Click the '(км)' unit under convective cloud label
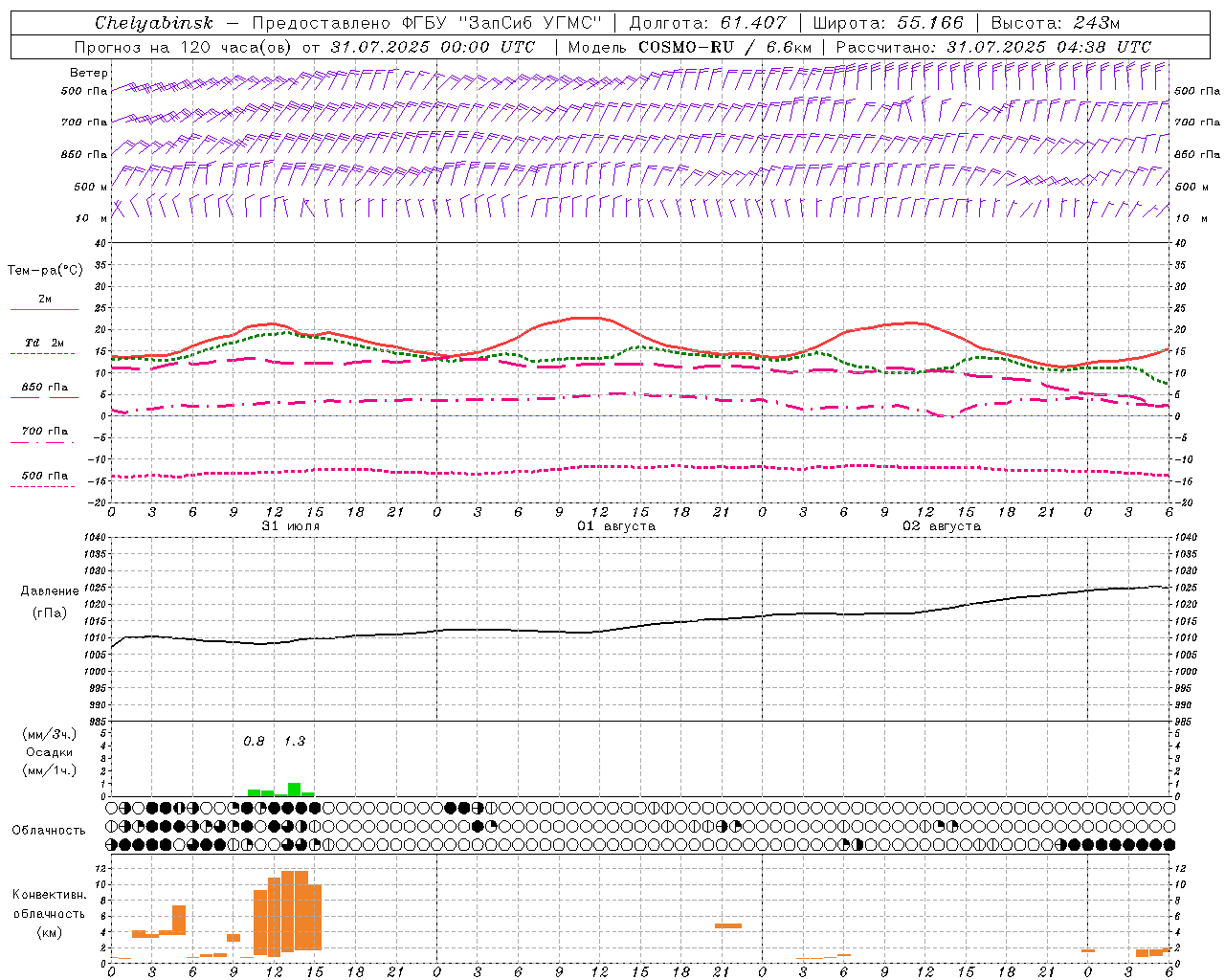 [x=49, y=932]
